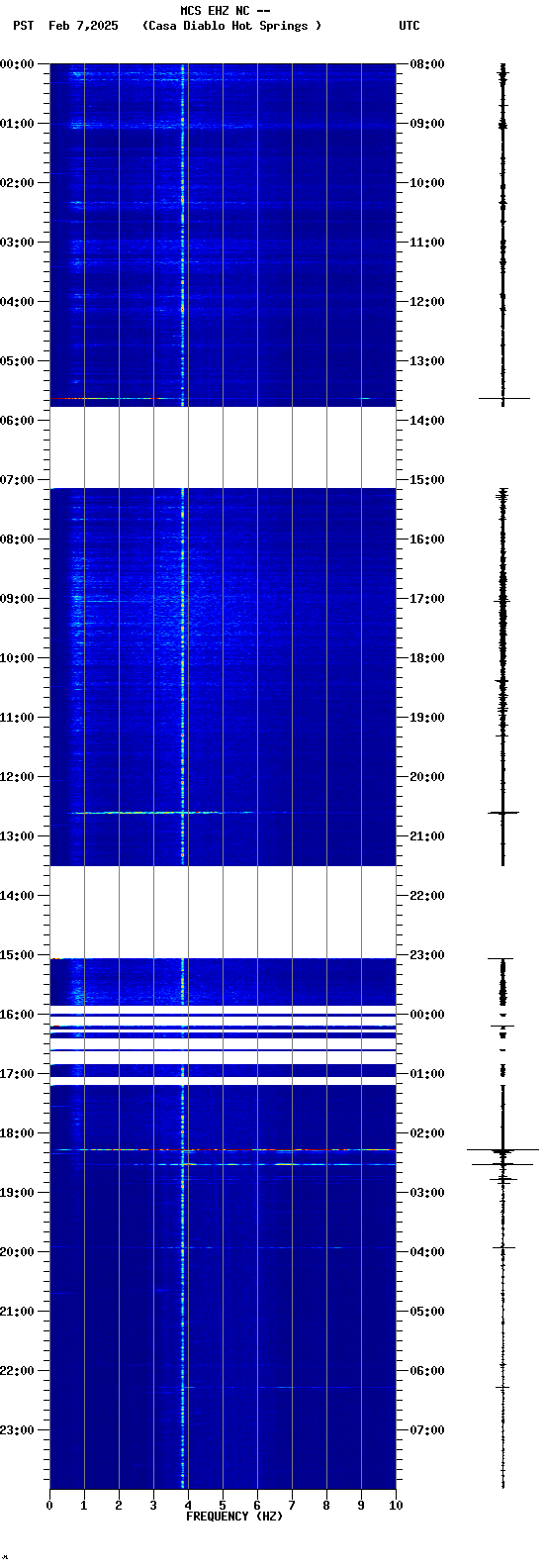546x1568 pixels.
Task: Click the 12:00 PST time label
Action: [x=18, y=777]
